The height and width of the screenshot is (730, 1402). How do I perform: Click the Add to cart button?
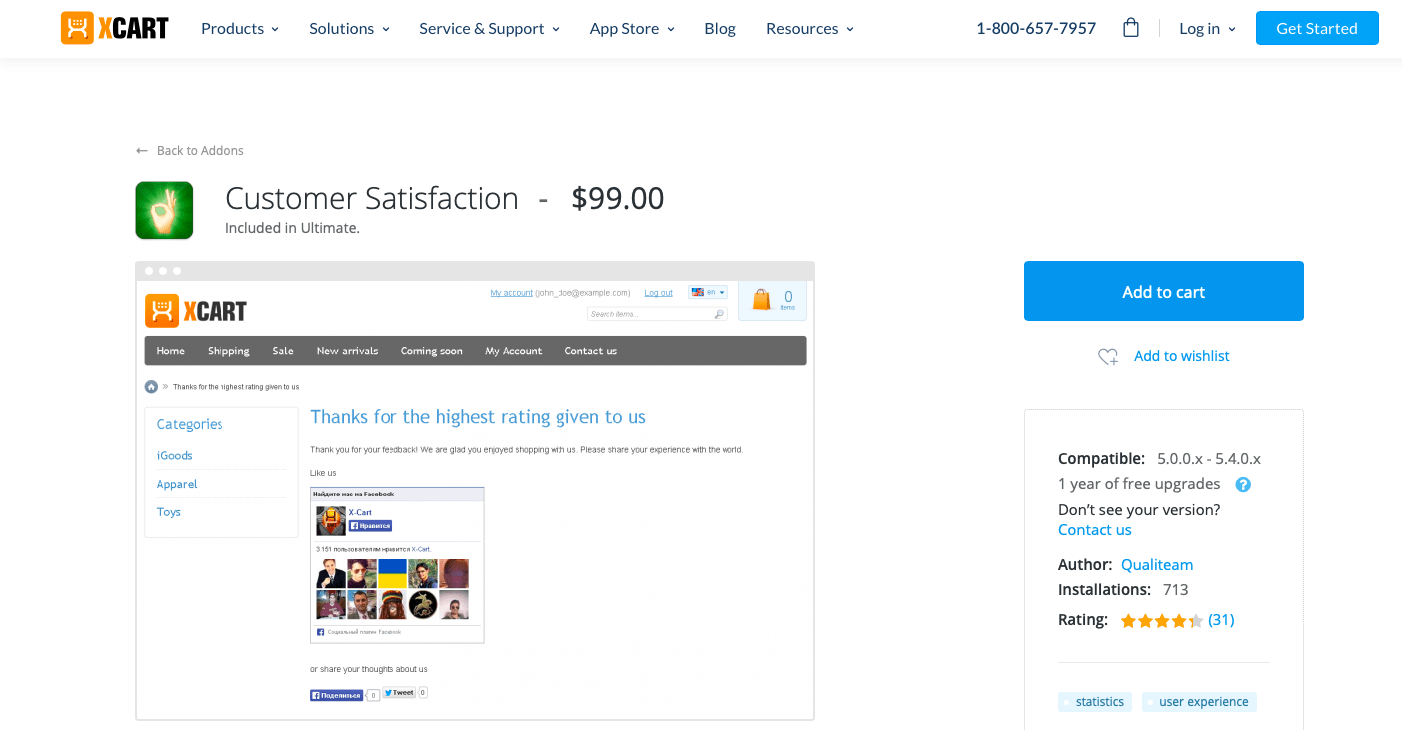pos(1163,290)
